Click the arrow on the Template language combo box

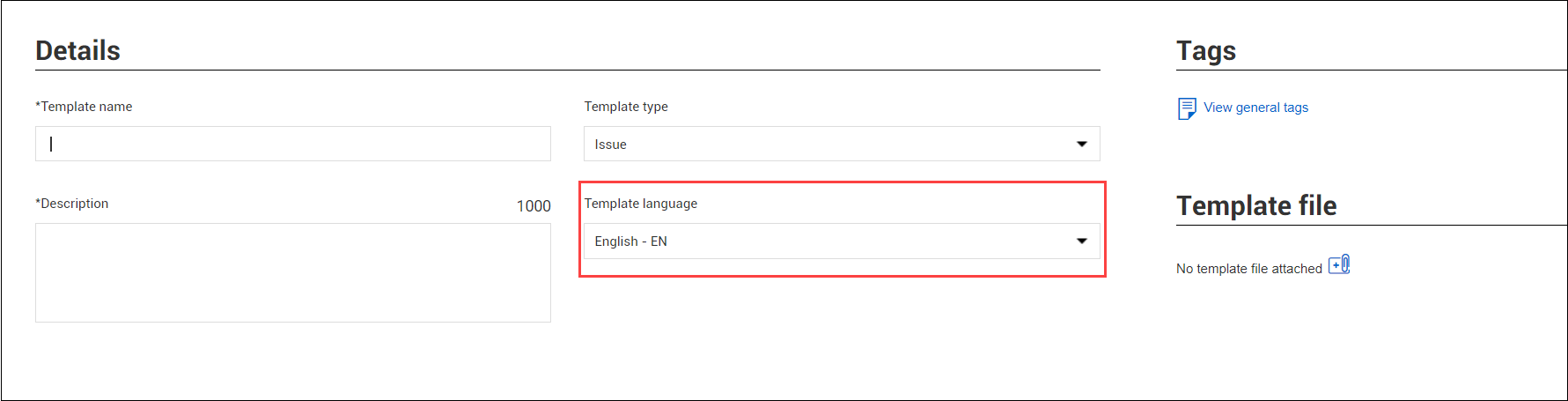coord(1082,241)
